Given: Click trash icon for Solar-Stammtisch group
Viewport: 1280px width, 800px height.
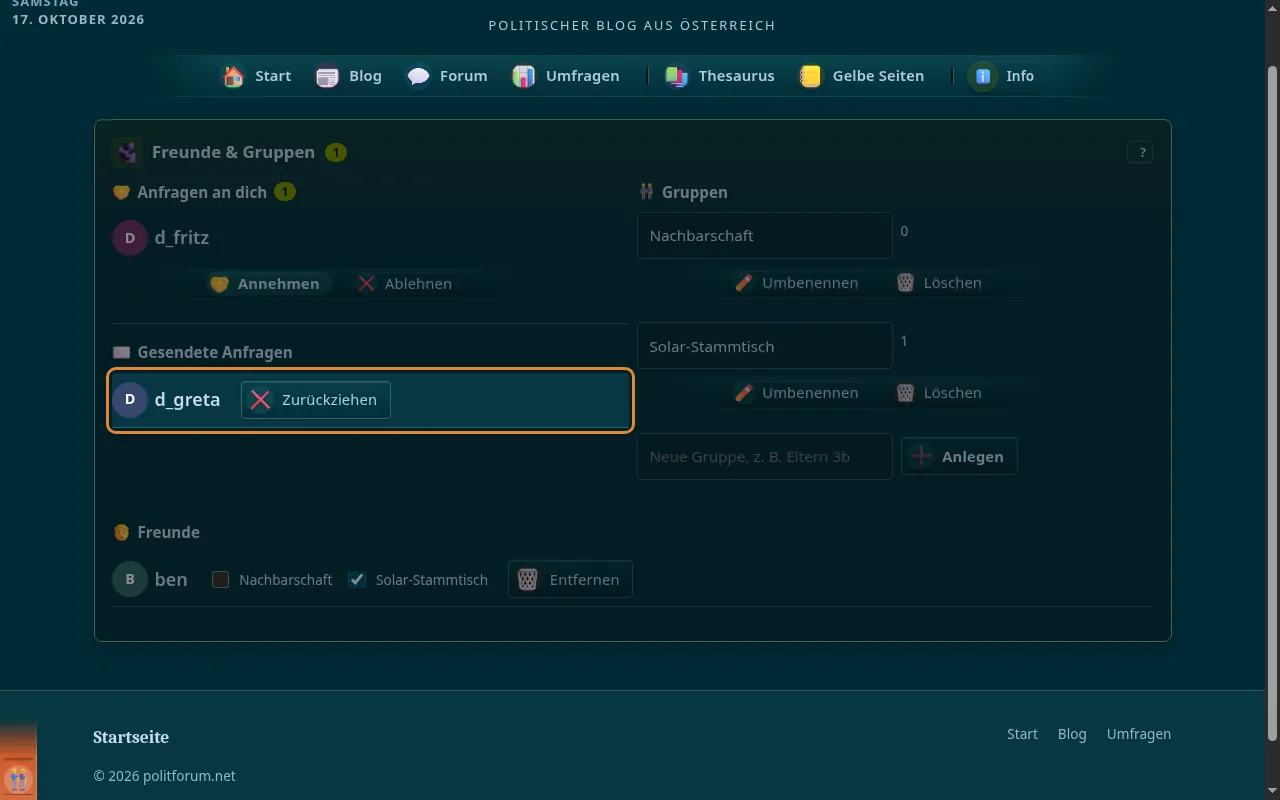Looking at the screenshot, I should pos(905,393).
